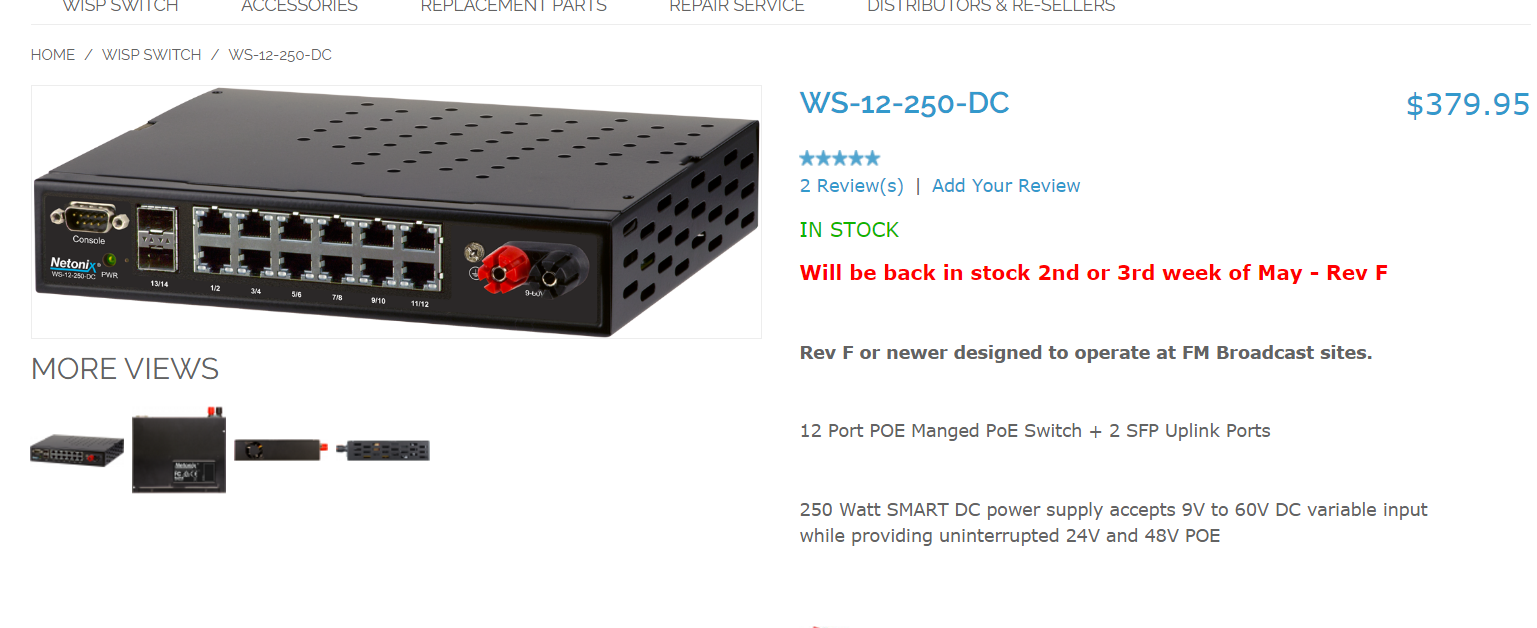
Task: View the third side-profile thumbnail
Action: 278,450
